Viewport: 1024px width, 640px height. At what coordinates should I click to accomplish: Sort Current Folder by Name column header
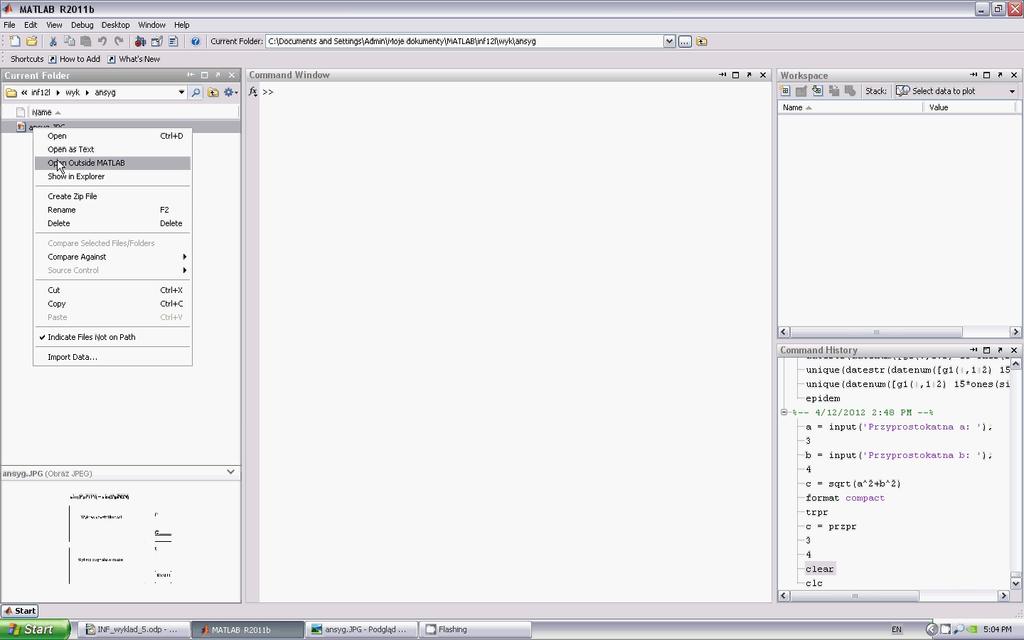pyautogui.click(x=134, y=112)
